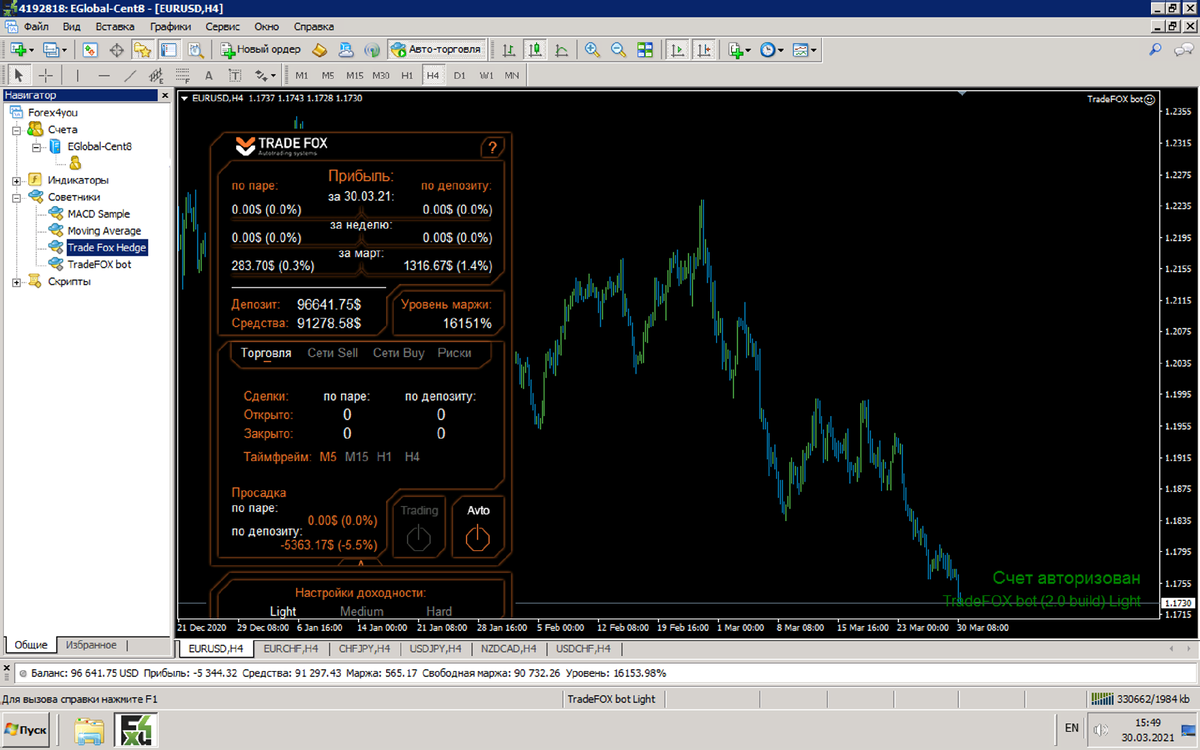
Task: Click the Signals broadcast toolbar icon
Action: tap(372, 49)
